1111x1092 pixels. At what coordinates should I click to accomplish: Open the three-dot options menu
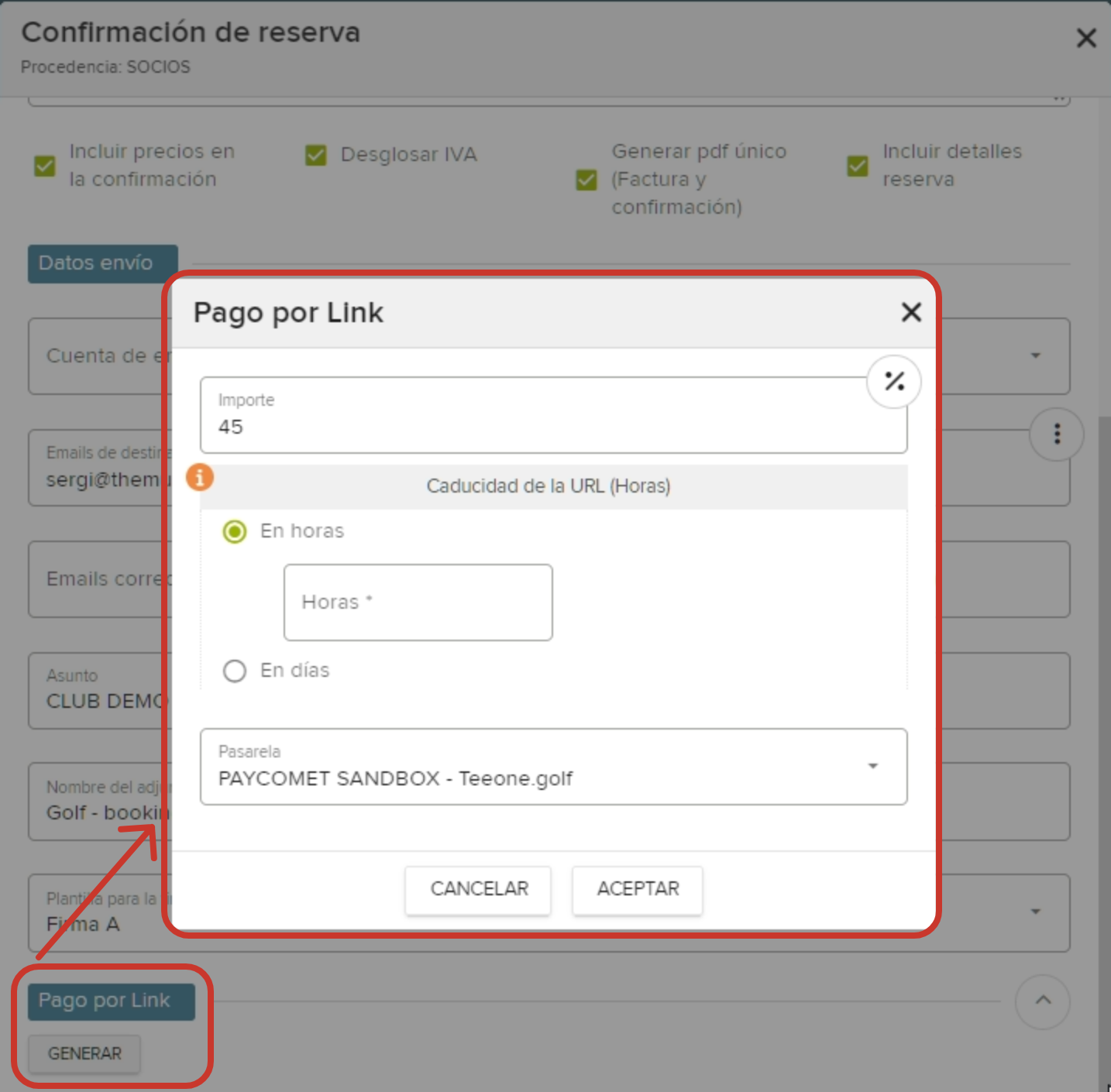point(1056,434)
